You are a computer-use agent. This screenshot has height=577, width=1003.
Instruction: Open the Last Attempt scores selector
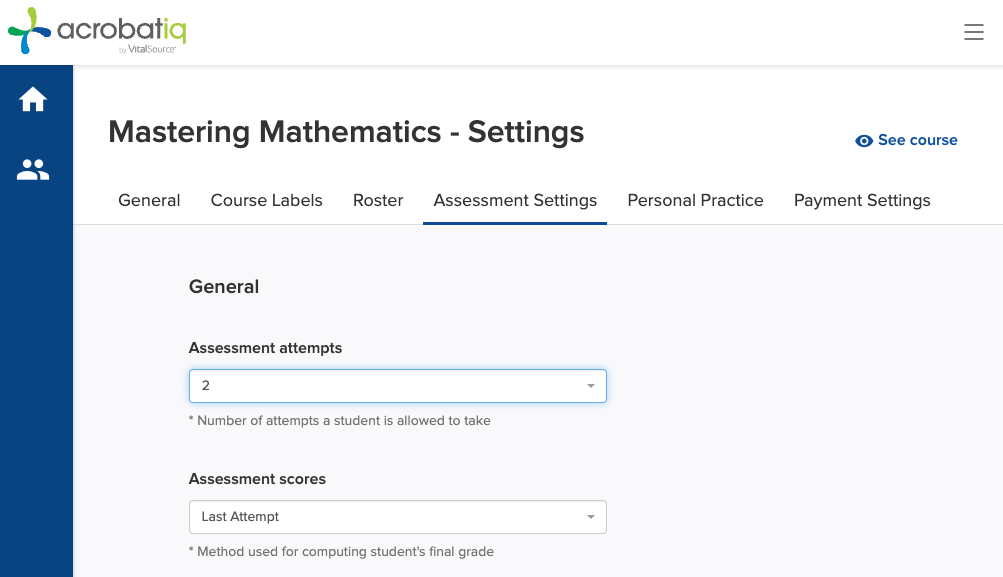(397, 517)
